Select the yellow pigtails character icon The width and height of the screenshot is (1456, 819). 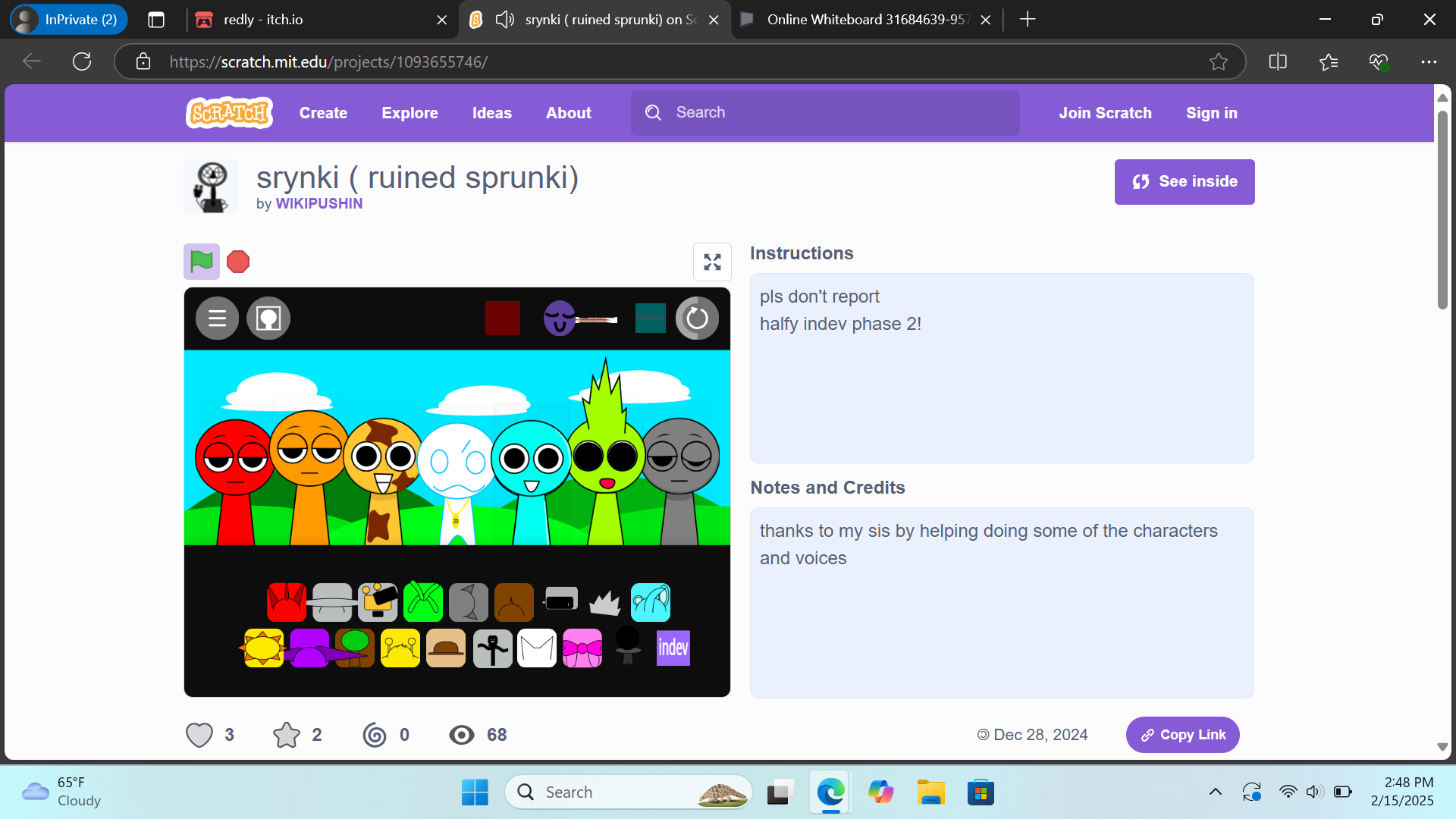click(x=400, y=648)
